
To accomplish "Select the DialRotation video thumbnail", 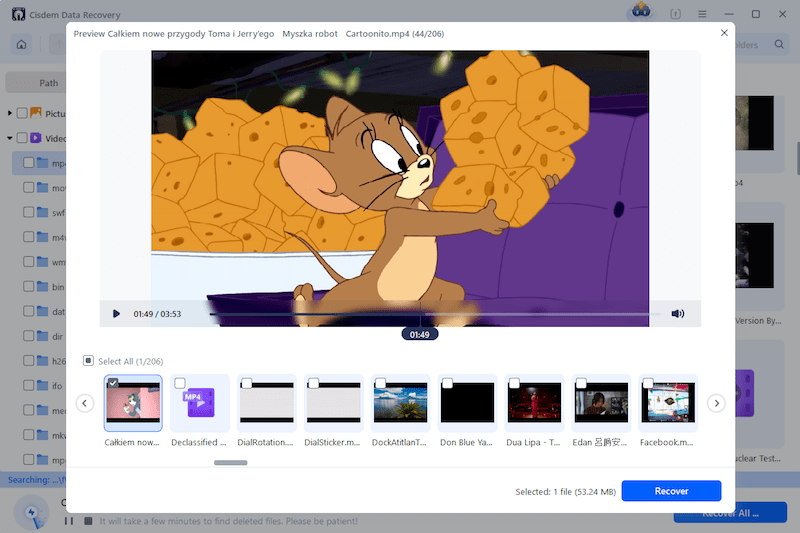I will pos(267,402).
